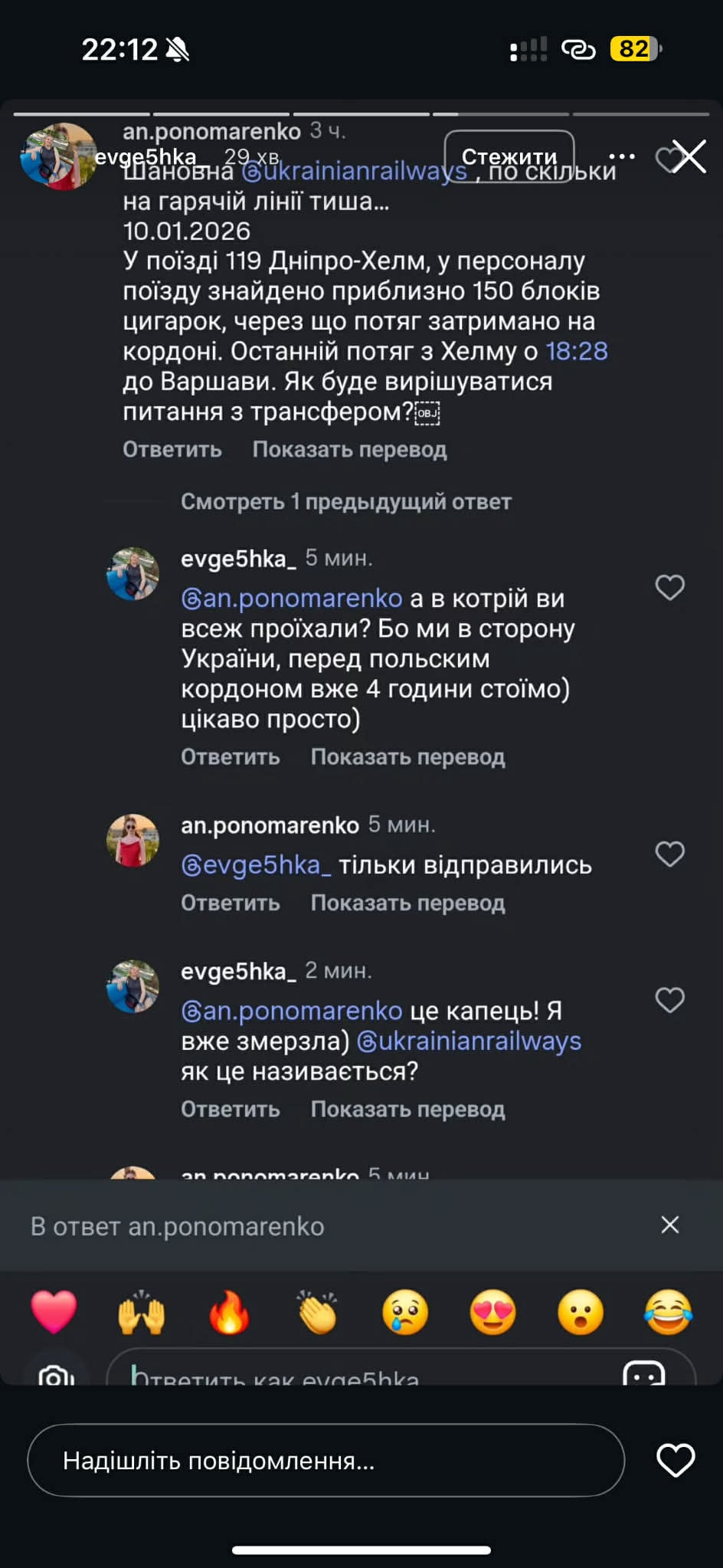Dismiss the "В ответ an.ponomarenko" reply bar

669,1225
